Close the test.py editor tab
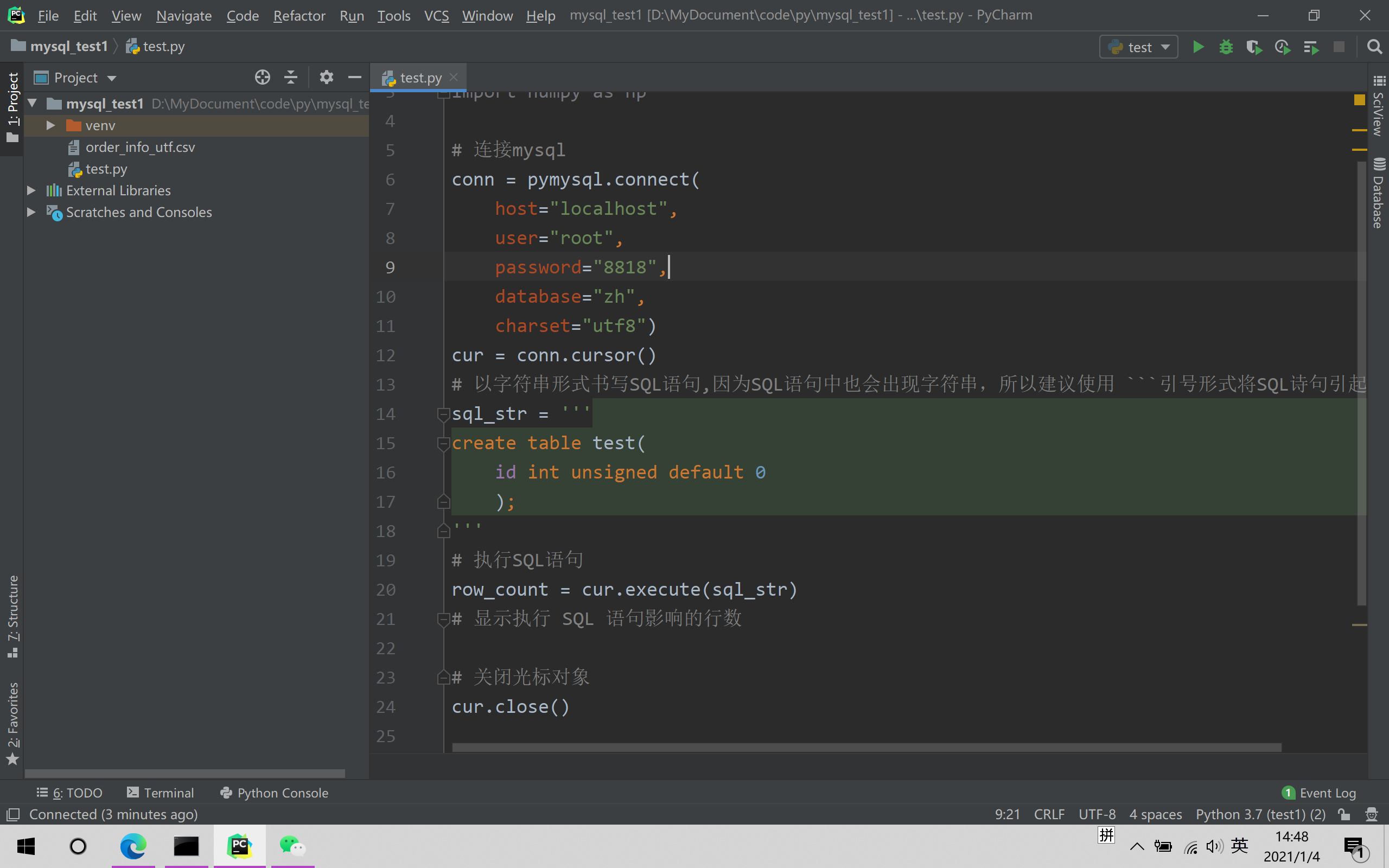The width and height of the screenshot is (1389, 868). click(454, 77)
